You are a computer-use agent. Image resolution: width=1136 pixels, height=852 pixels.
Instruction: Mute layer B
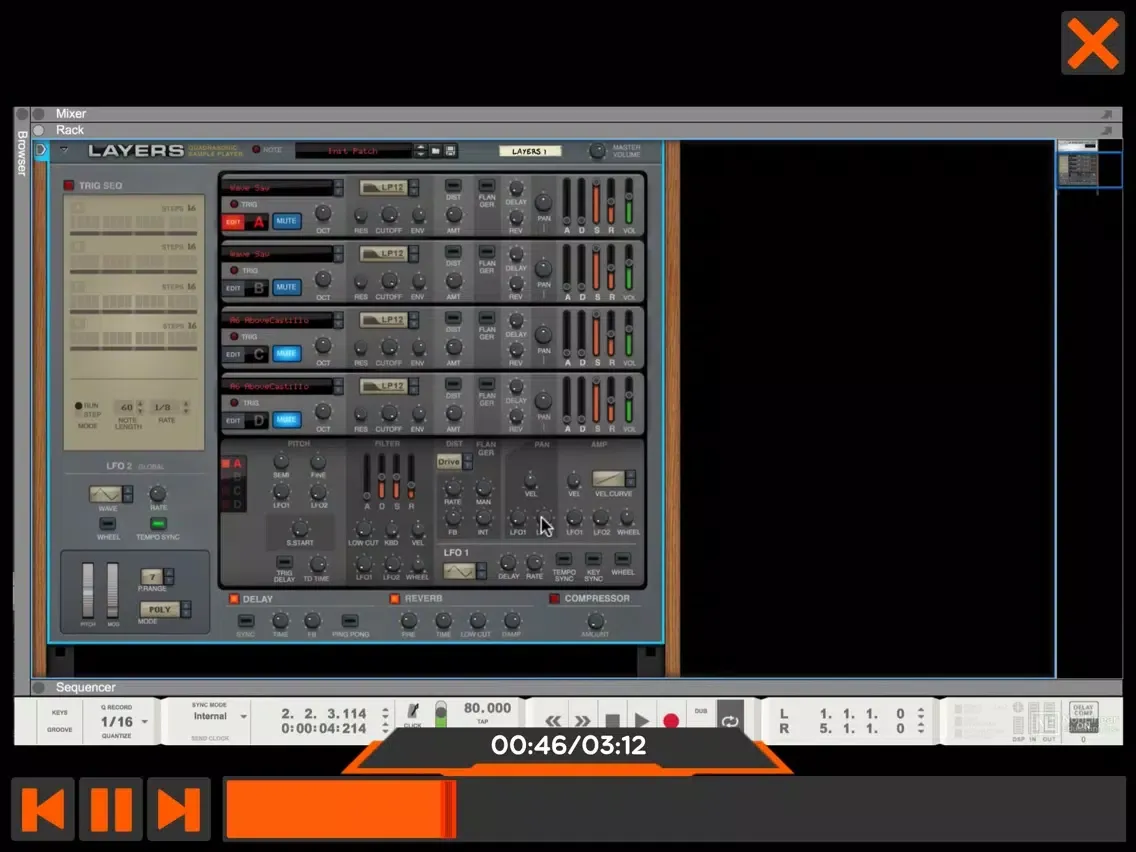click(x=286, y=287)
